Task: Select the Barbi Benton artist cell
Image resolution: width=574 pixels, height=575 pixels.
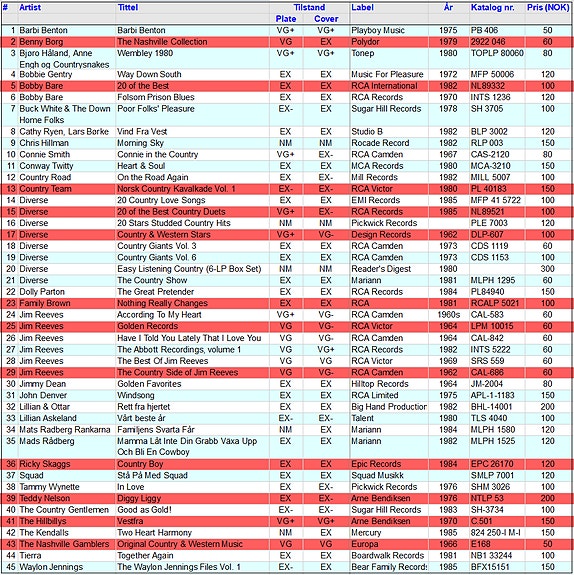Action: click(43, 30)
